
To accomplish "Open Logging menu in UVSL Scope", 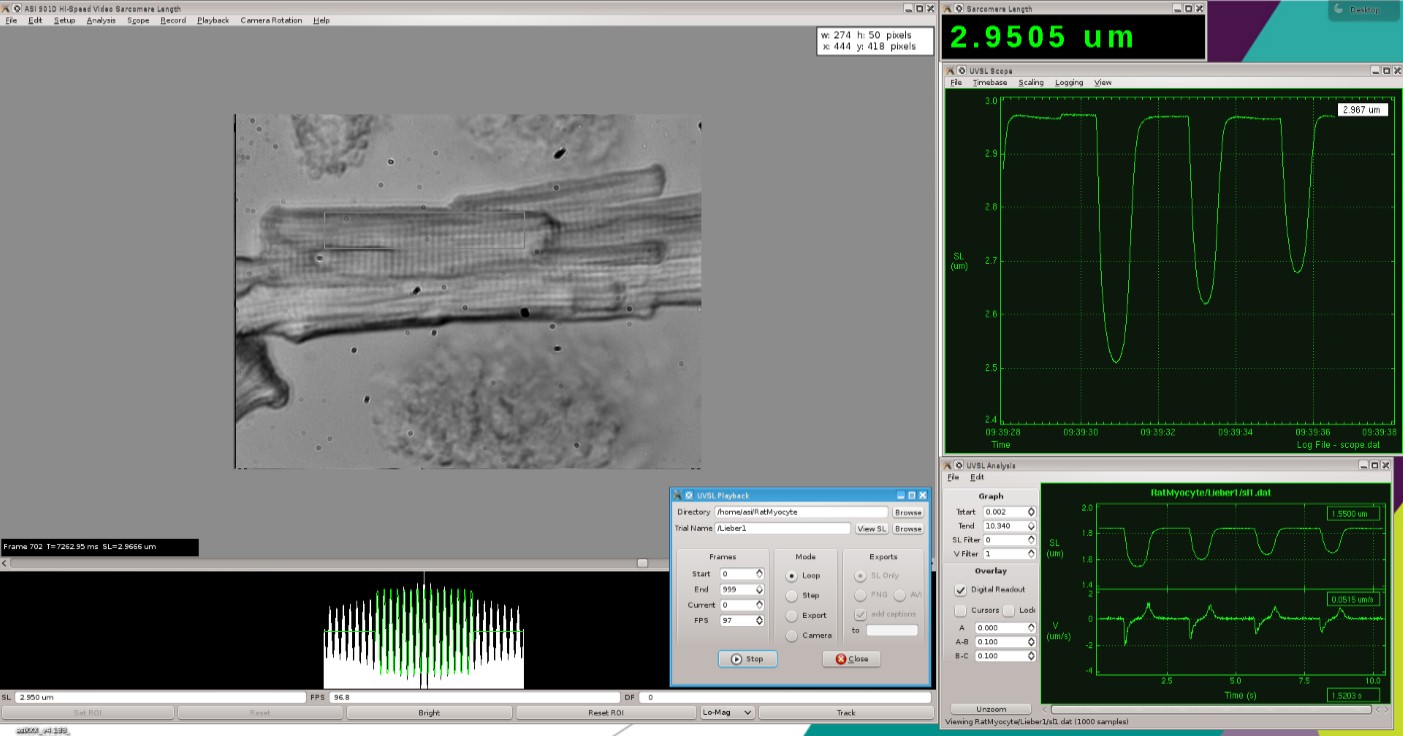I will 1069,82.
